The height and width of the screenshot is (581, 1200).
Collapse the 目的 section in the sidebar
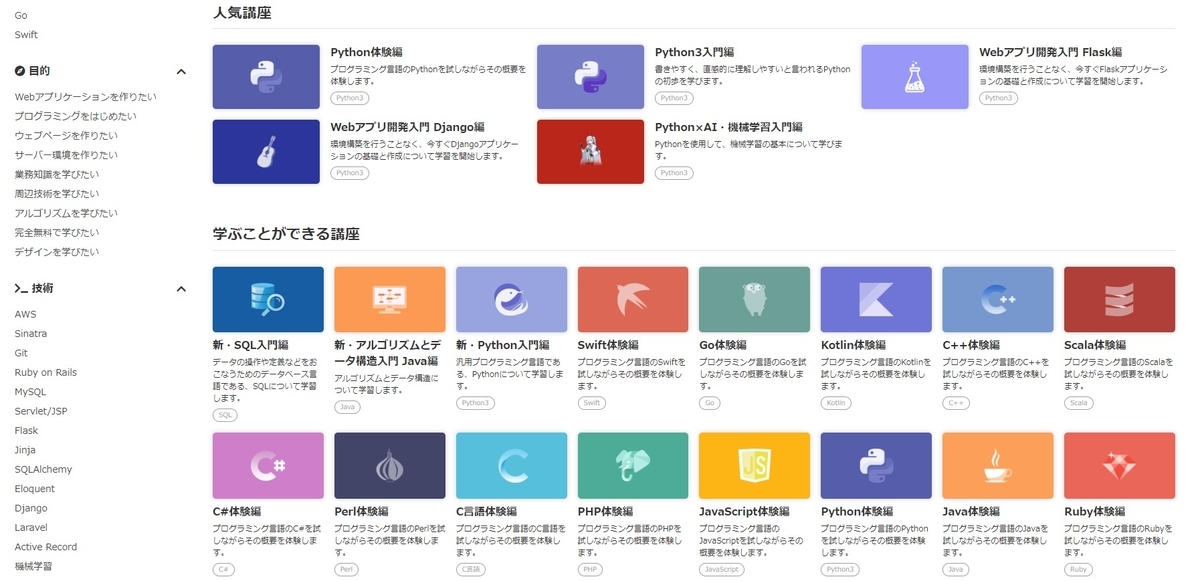pos(181,71)
